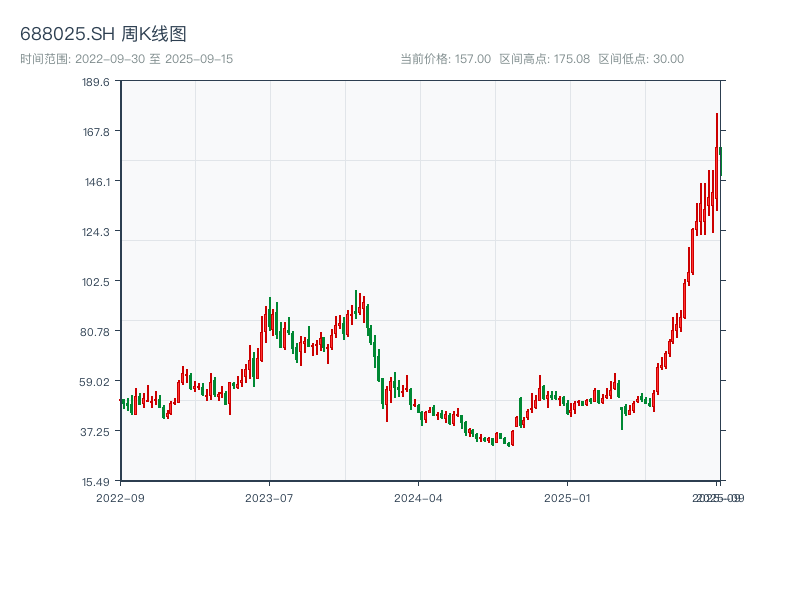Click the 146.1 y-axis label
The width and height of the screenshot is (800, 600).
pos(97,182)
